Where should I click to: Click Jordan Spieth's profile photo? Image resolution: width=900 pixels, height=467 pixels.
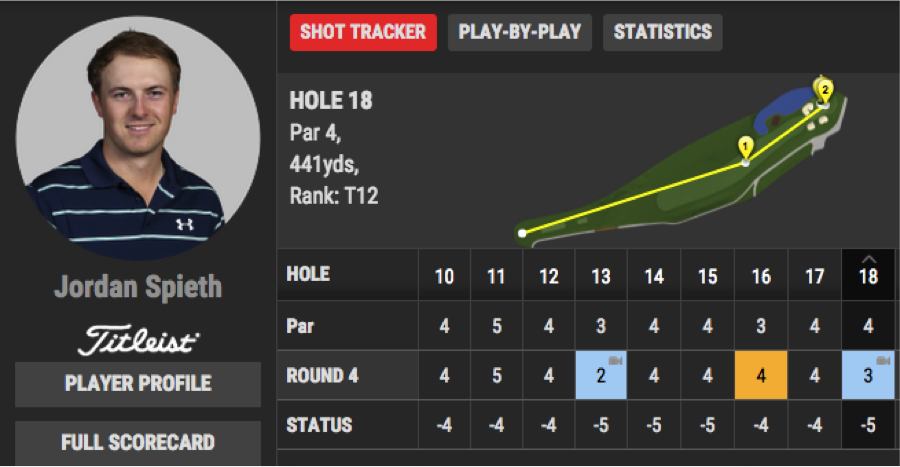(x=138, y=138)
